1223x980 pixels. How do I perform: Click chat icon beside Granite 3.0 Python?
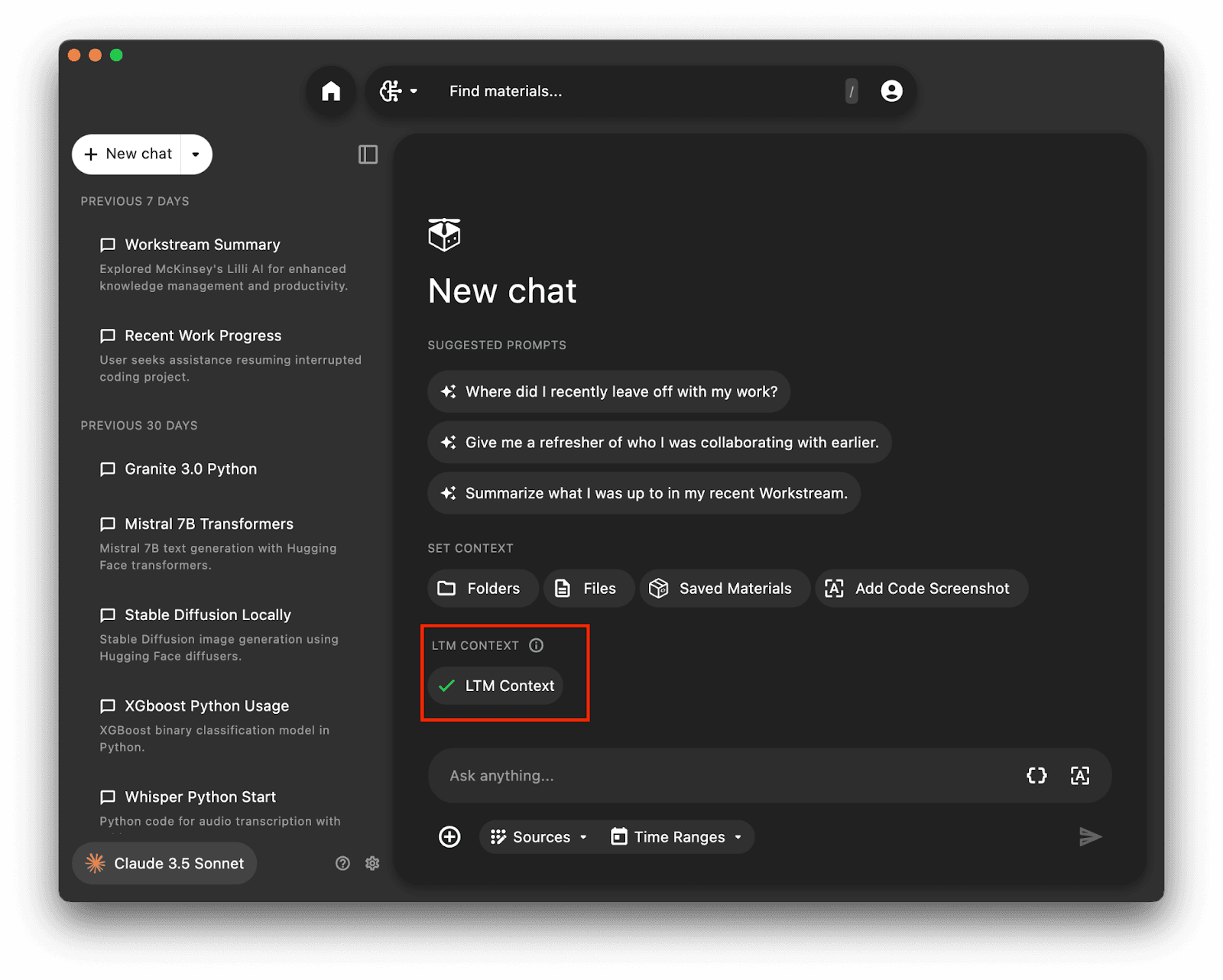tap(108, 469)
